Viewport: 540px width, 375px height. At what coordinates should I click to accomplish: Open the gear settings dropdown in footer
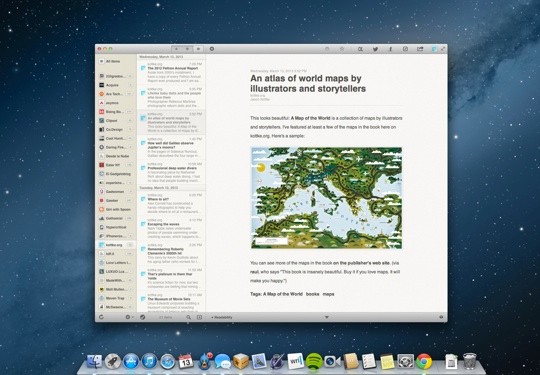[x=129, y=317]
